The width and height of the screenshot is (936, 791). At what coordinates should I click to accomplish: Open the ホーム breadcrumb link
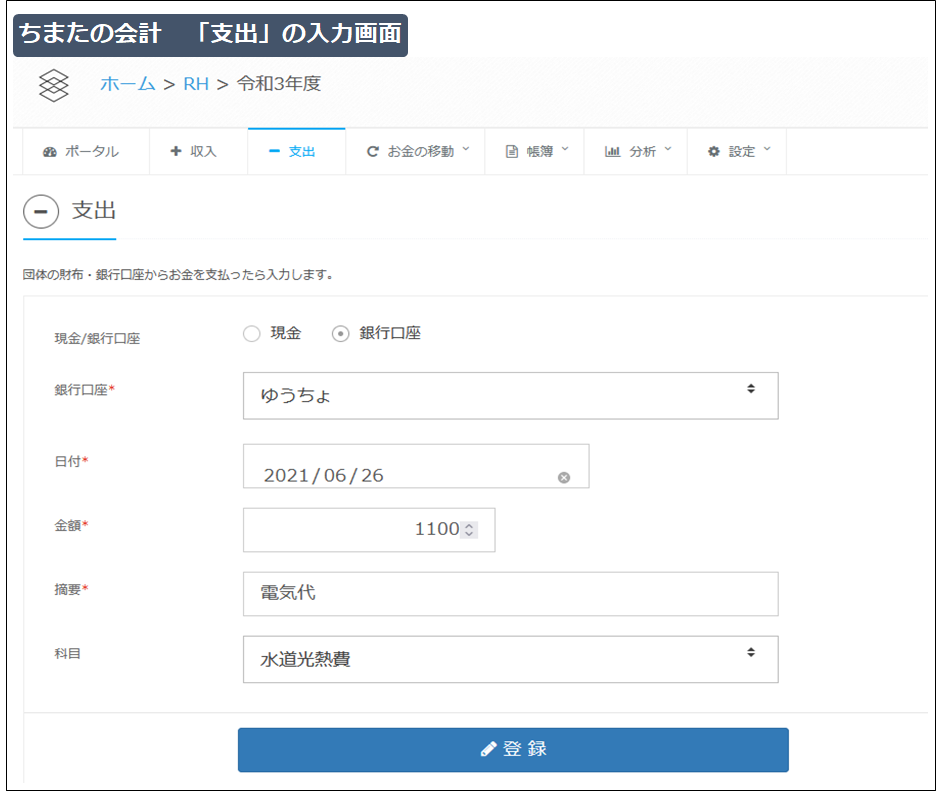click(x=126, y=85)
